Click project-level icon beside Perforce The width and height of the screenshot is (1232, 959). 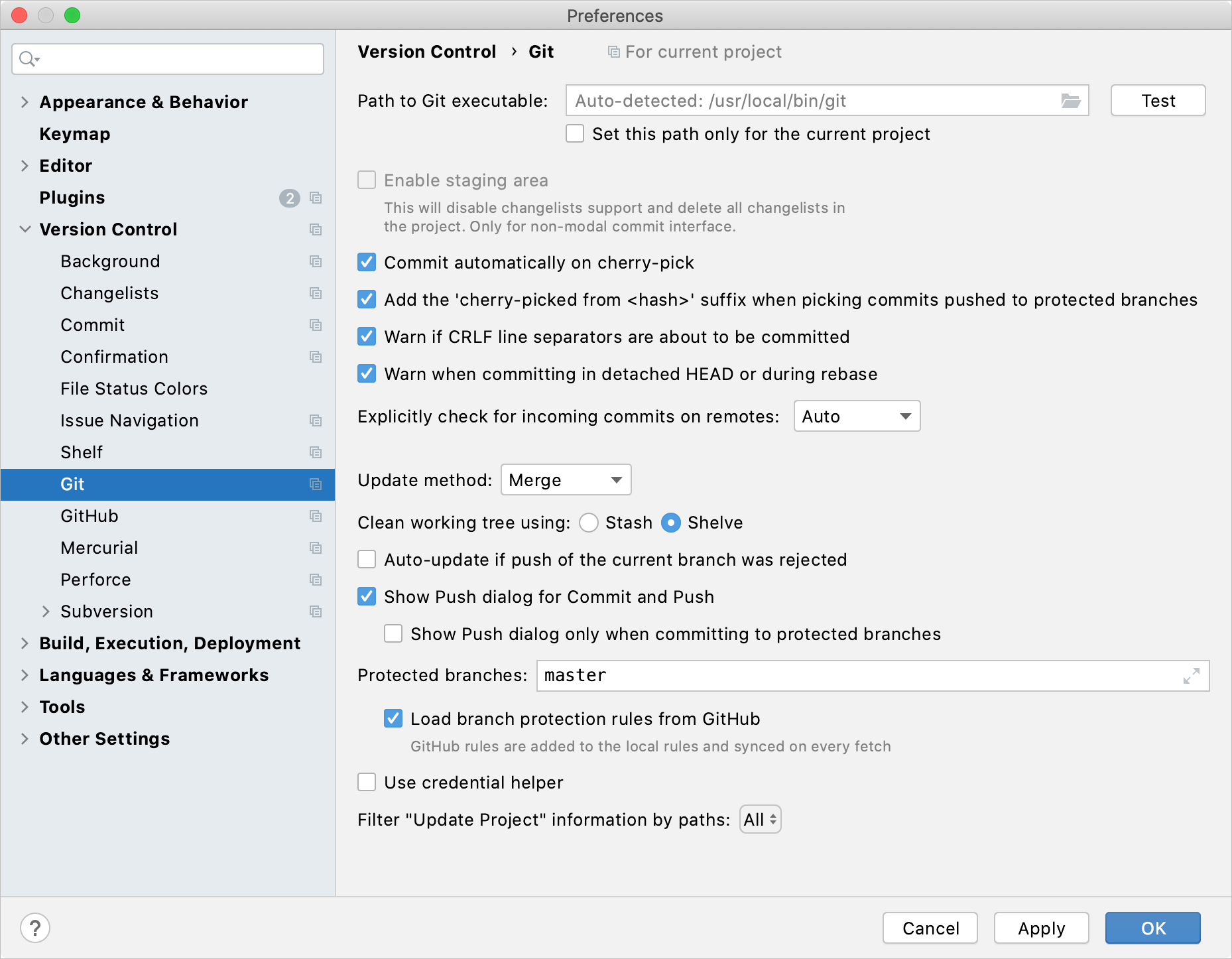pos(316,580)
